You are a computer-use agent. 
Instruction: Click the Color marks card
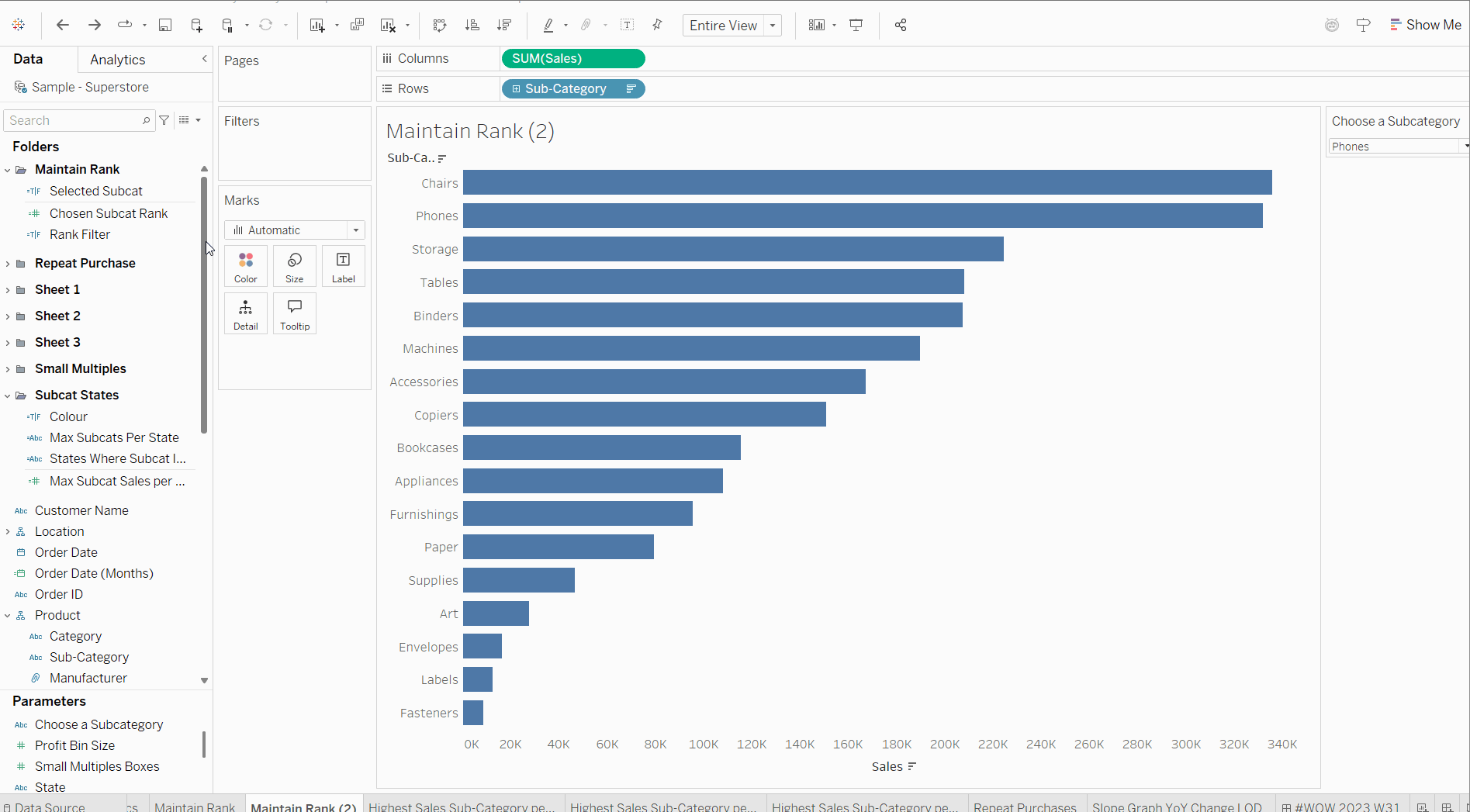click(246, 266)
